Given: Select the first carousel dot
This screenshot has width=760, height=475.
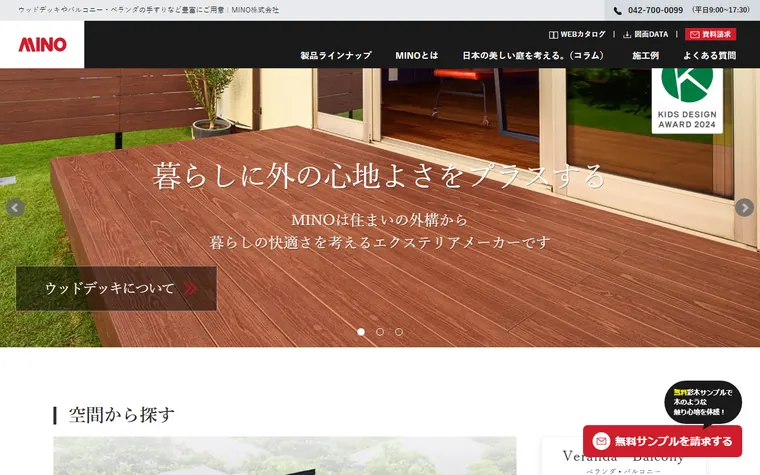Looking at the screenshot, I should 361,332.
